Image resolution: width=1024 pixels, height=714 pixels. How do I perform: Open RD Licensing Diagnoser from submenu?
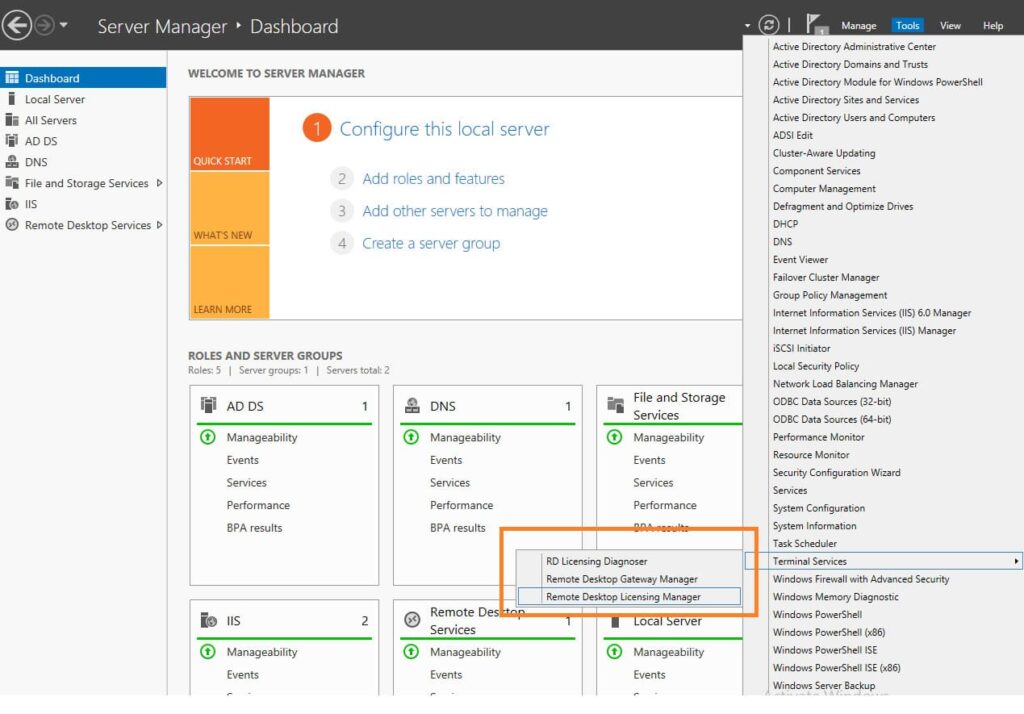(596, 562)
